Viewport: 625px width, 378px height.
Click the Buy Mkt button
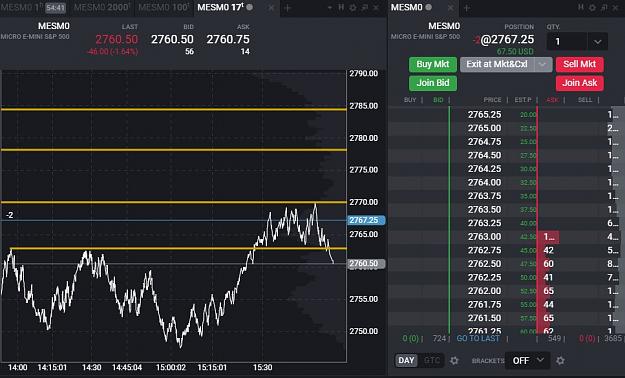(x=433, y=64)
